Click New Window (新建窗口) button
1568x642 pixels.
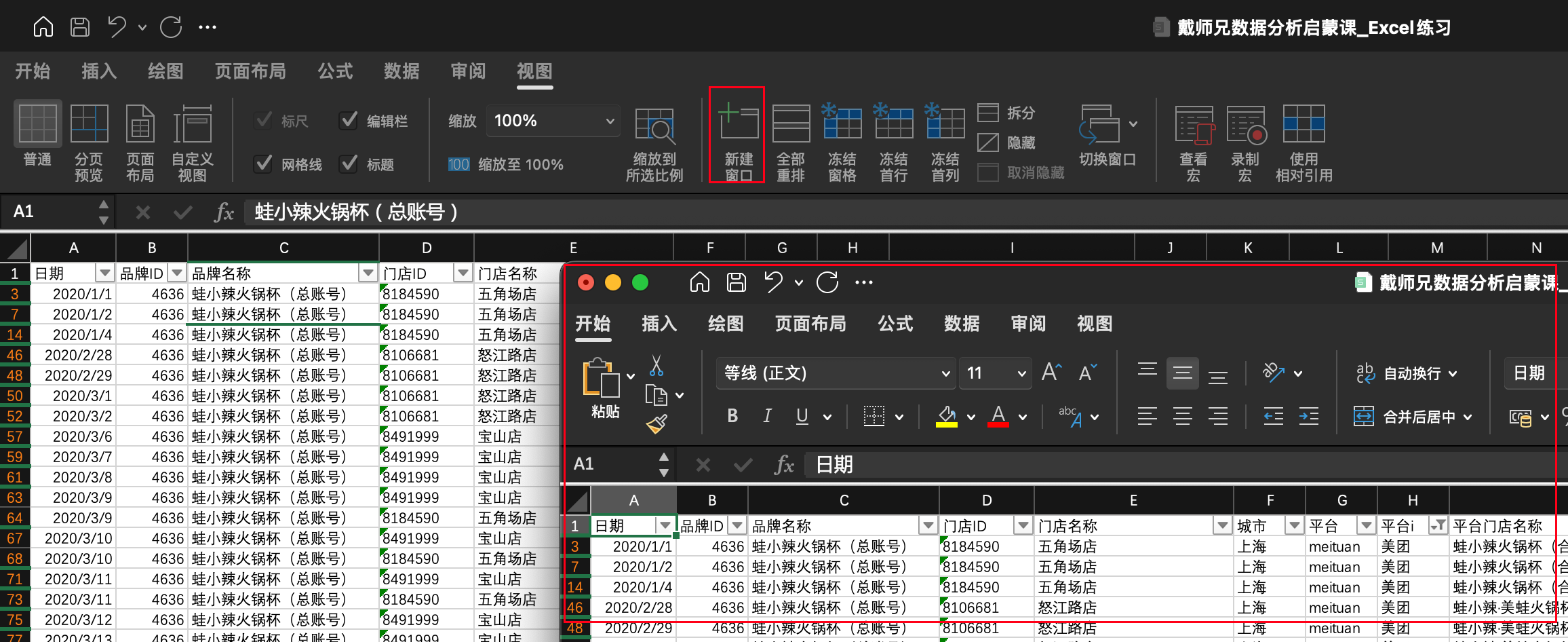739,142
